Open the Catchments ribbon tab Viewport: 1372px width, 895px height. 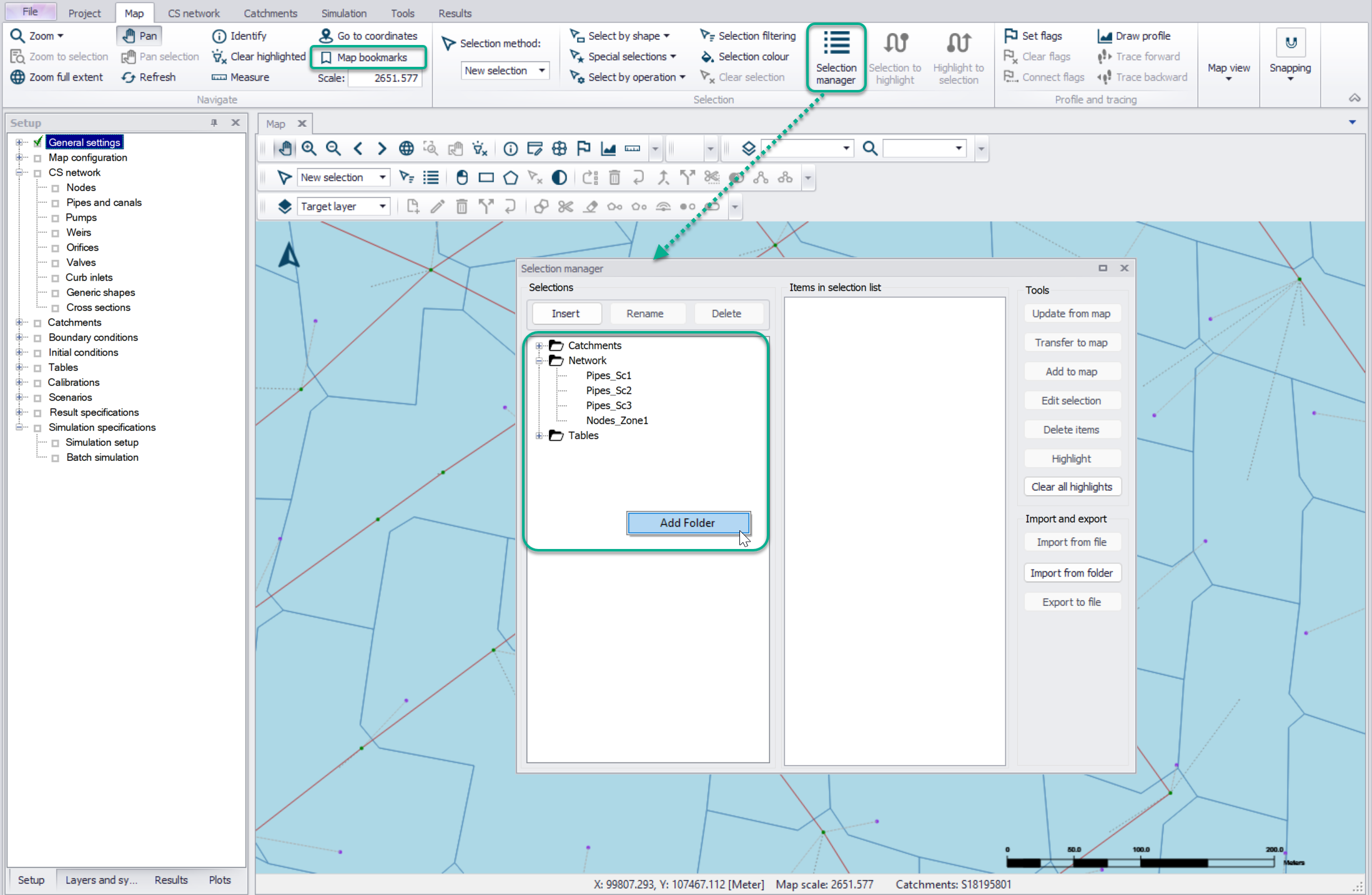pyautogui.click(x=270, y=13)
